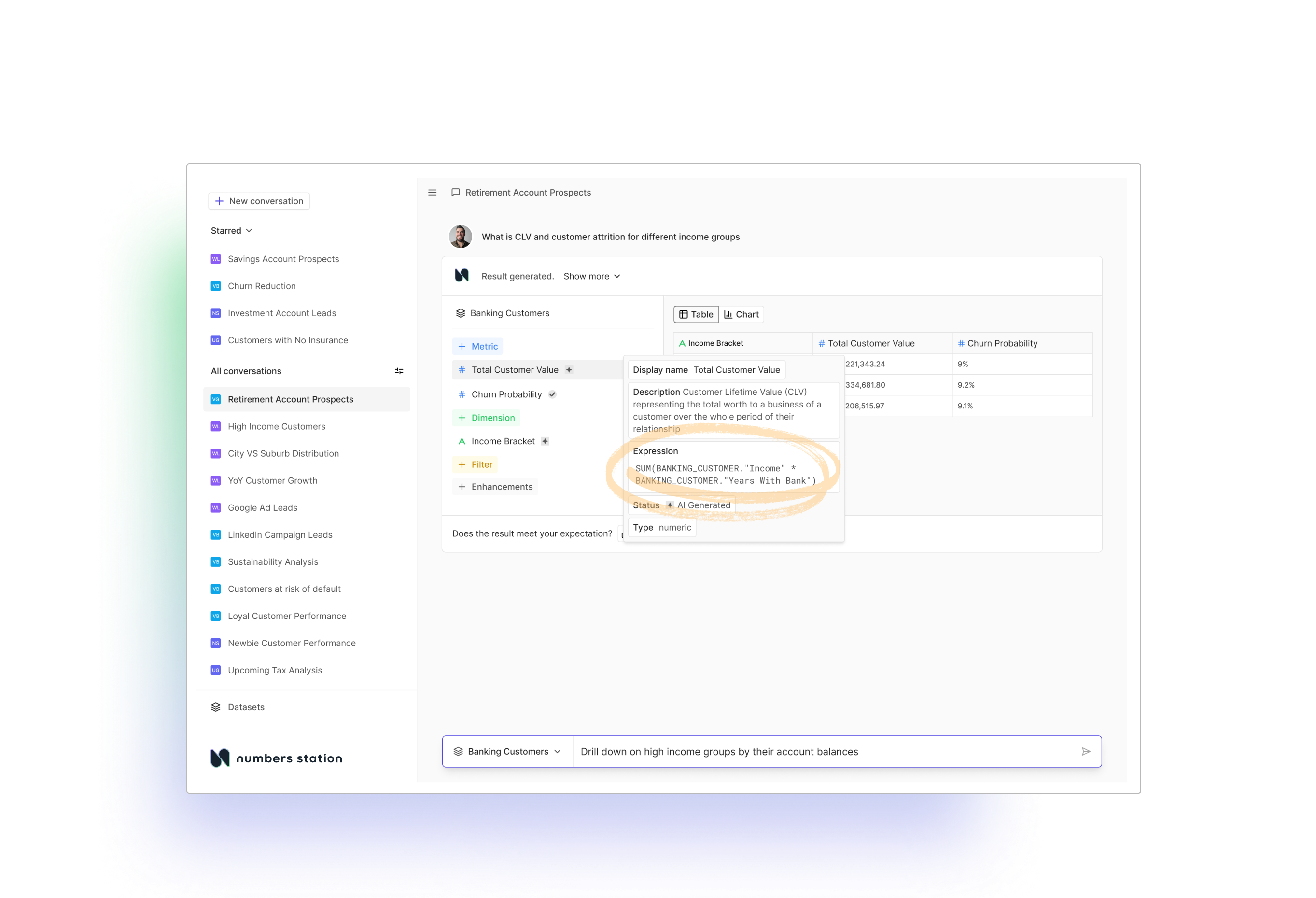The height and width of the screenshot is (898, 1316).
Task: Open Datasets from the sidebar
Action: pos(245,707)
